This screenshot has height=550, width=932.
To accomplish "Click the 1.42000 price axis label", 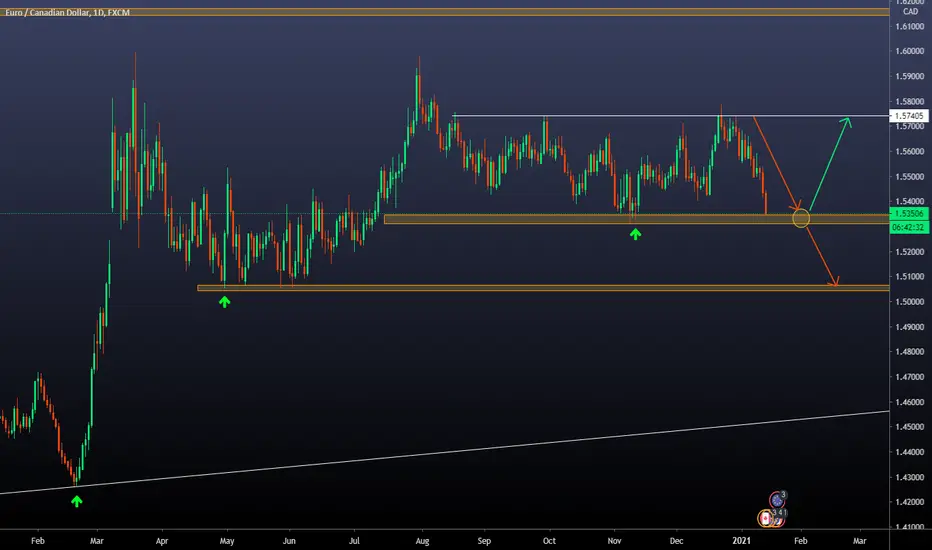I will (x=909, y=502).
